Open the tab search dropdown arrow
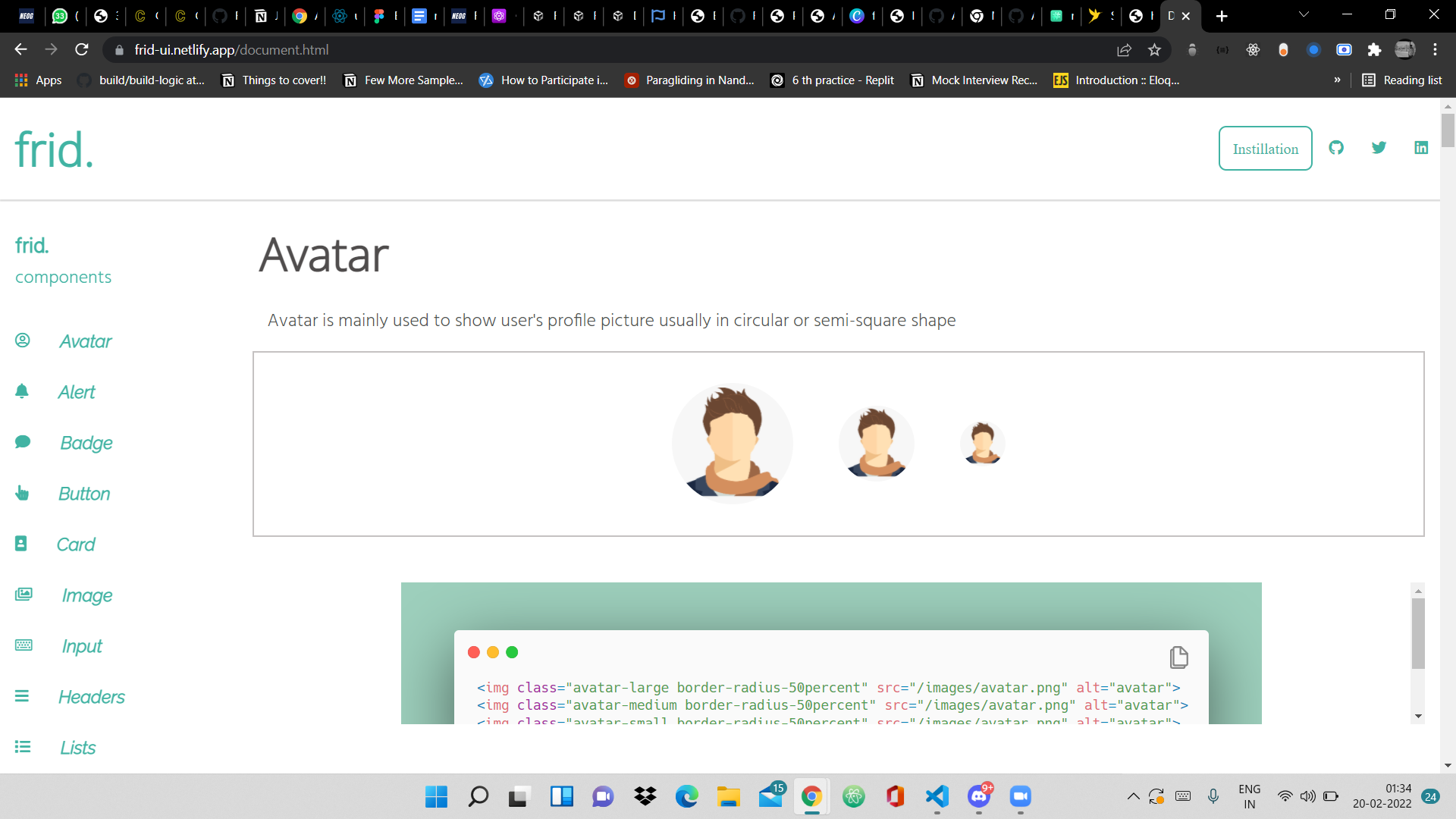 (1304, 15)
